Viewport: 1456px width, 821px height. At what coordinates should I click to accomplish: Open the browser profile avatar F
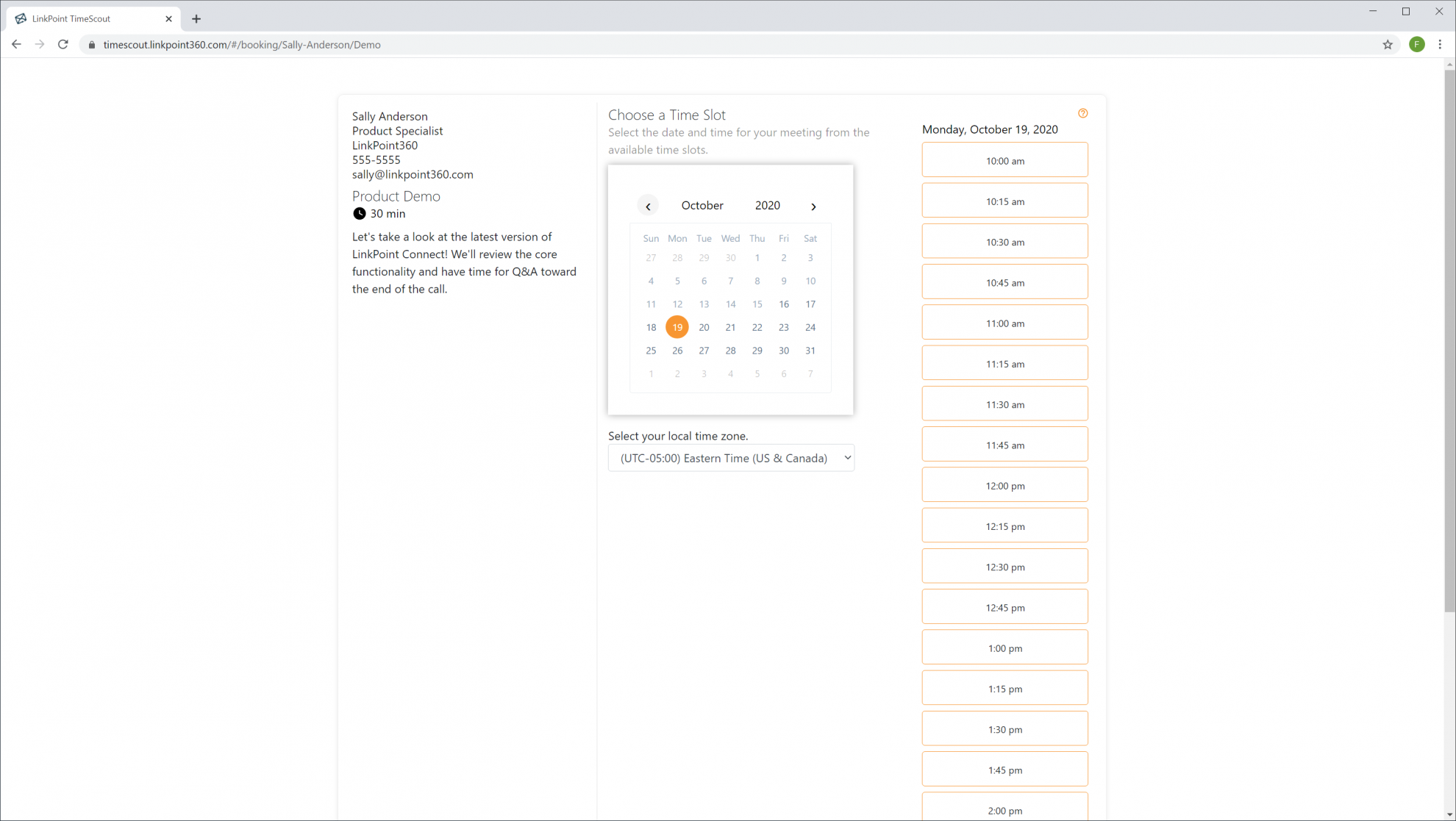point(1417,45)
